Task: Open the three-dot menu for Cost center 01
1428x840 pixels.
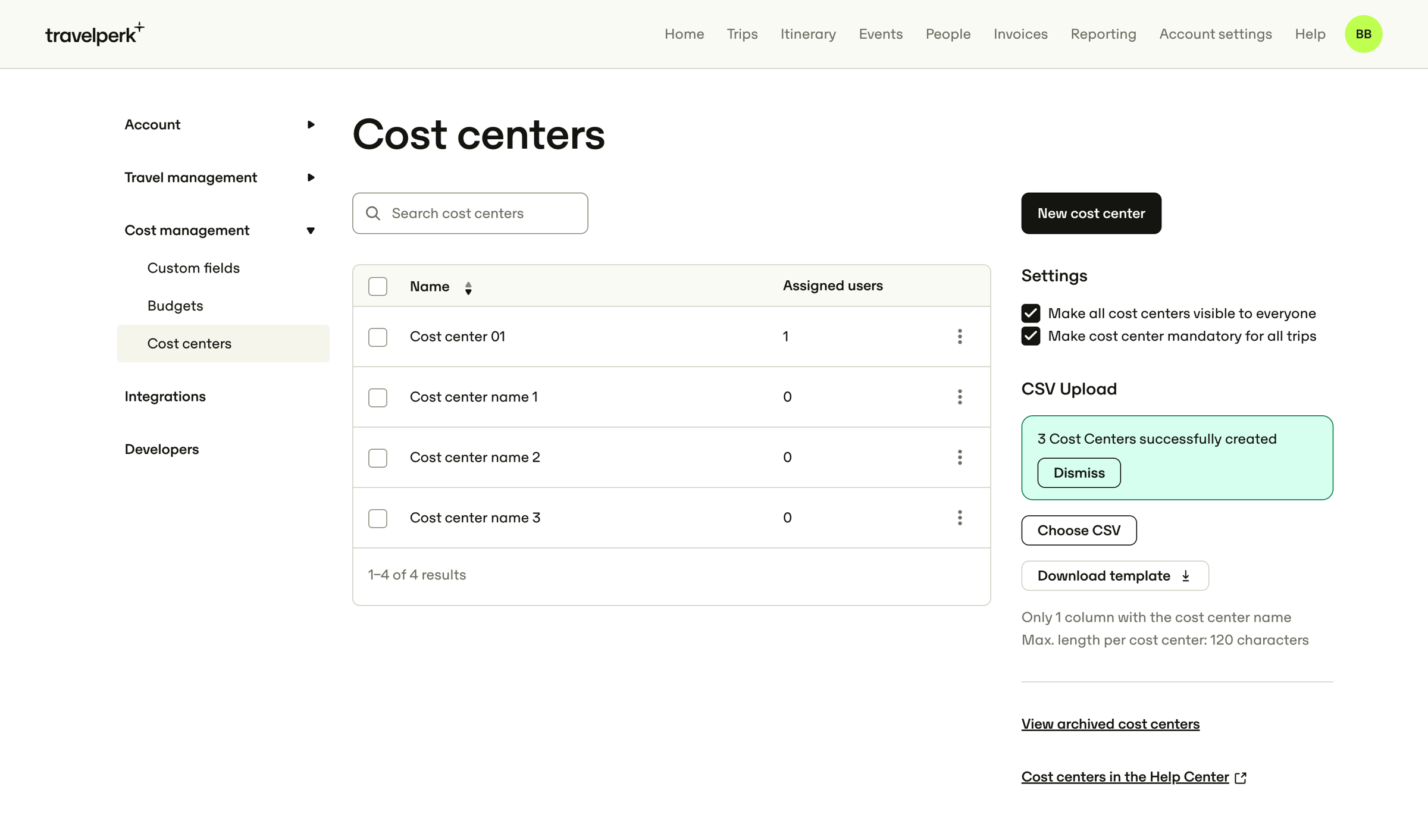Action: [960, 337]
